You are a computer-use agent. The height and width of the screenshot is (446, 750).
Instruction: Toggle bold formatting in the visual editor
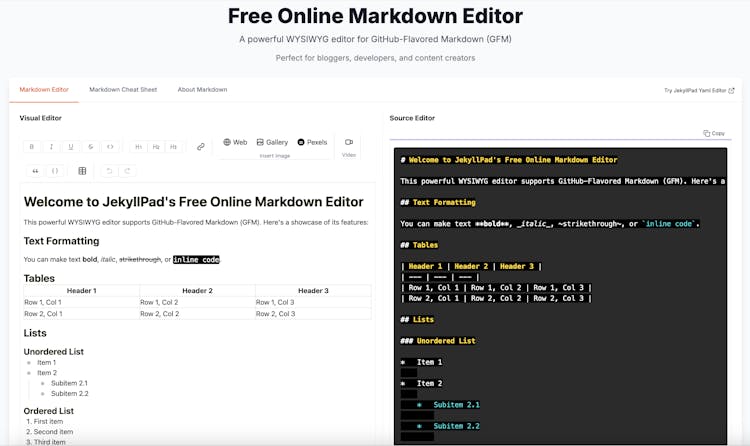(32, 146)
